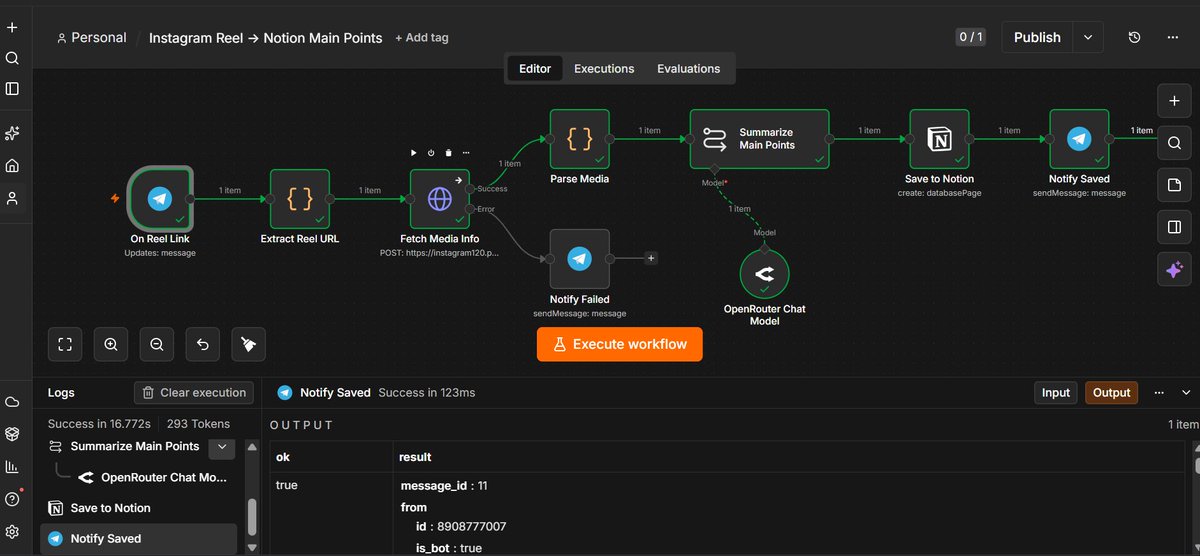Select Summarize Main Points in logs list
The image size is (1200, 556).
(135, 447)
